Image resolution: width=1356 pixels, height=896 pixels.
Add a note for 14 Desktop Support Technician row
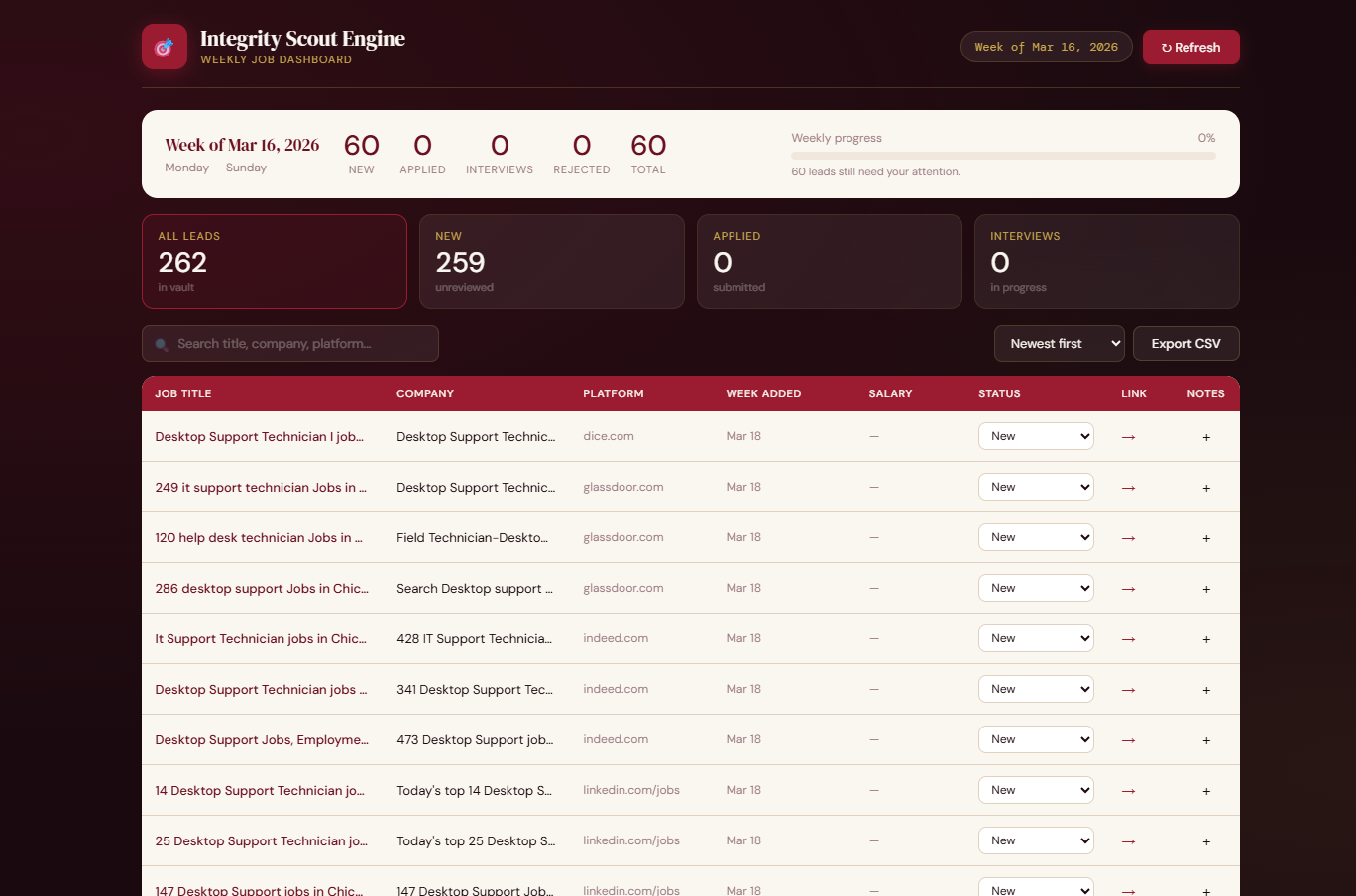(1206, 791)
